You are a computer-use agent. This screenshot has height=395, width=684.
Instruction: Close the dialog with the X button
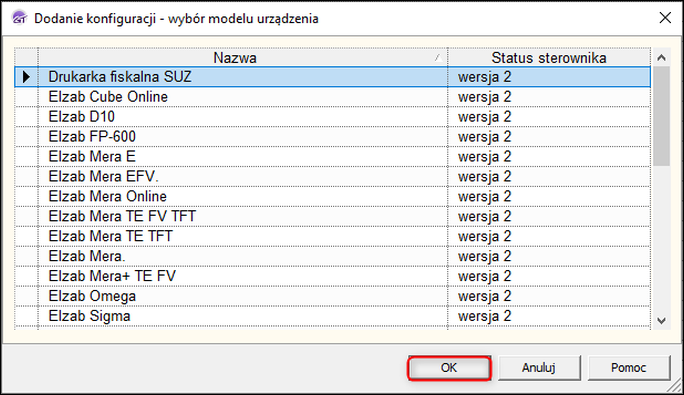click(665, 18)
